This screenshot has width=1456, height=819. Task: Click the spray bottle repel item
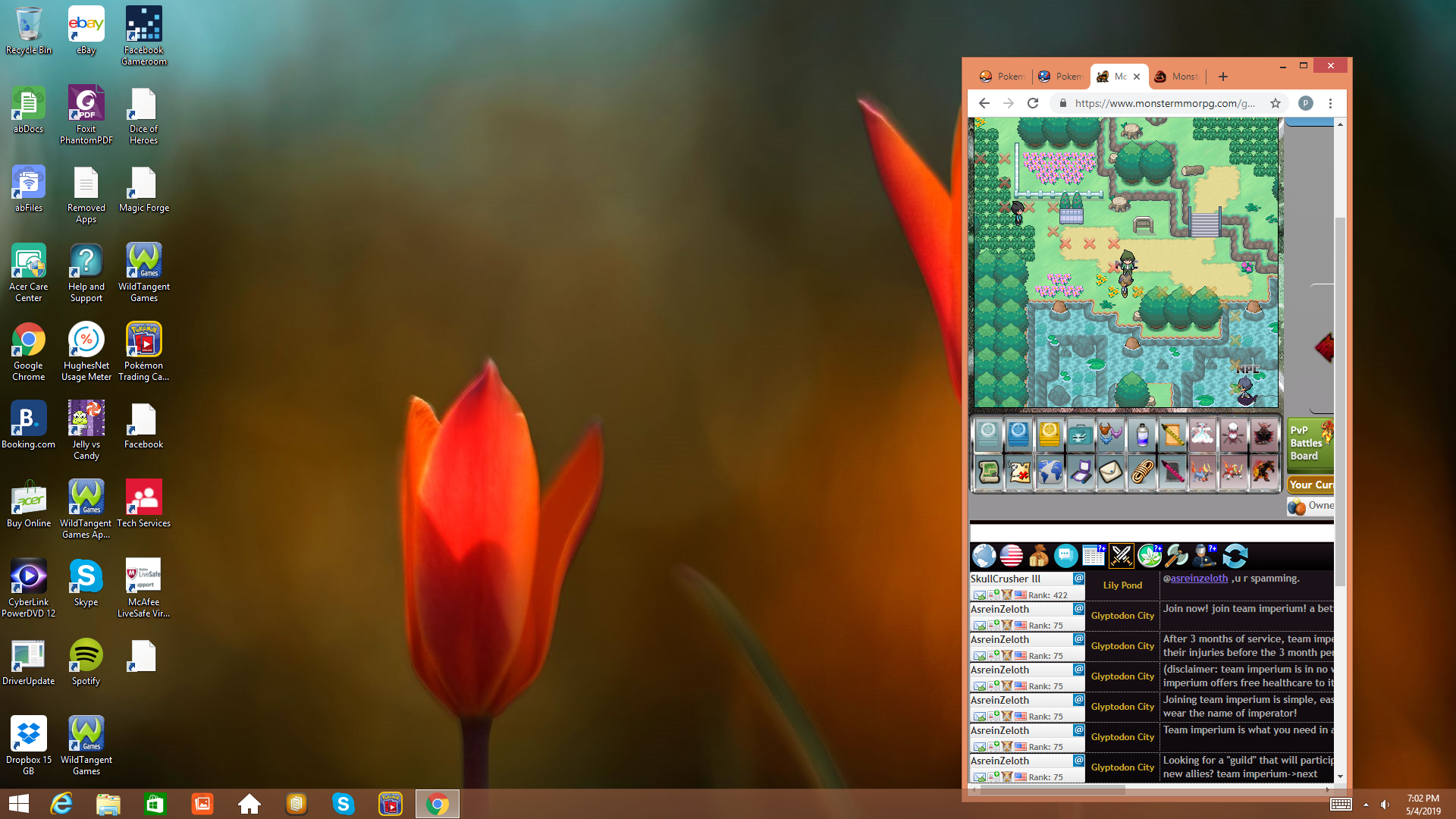[x=1141, y=435]
